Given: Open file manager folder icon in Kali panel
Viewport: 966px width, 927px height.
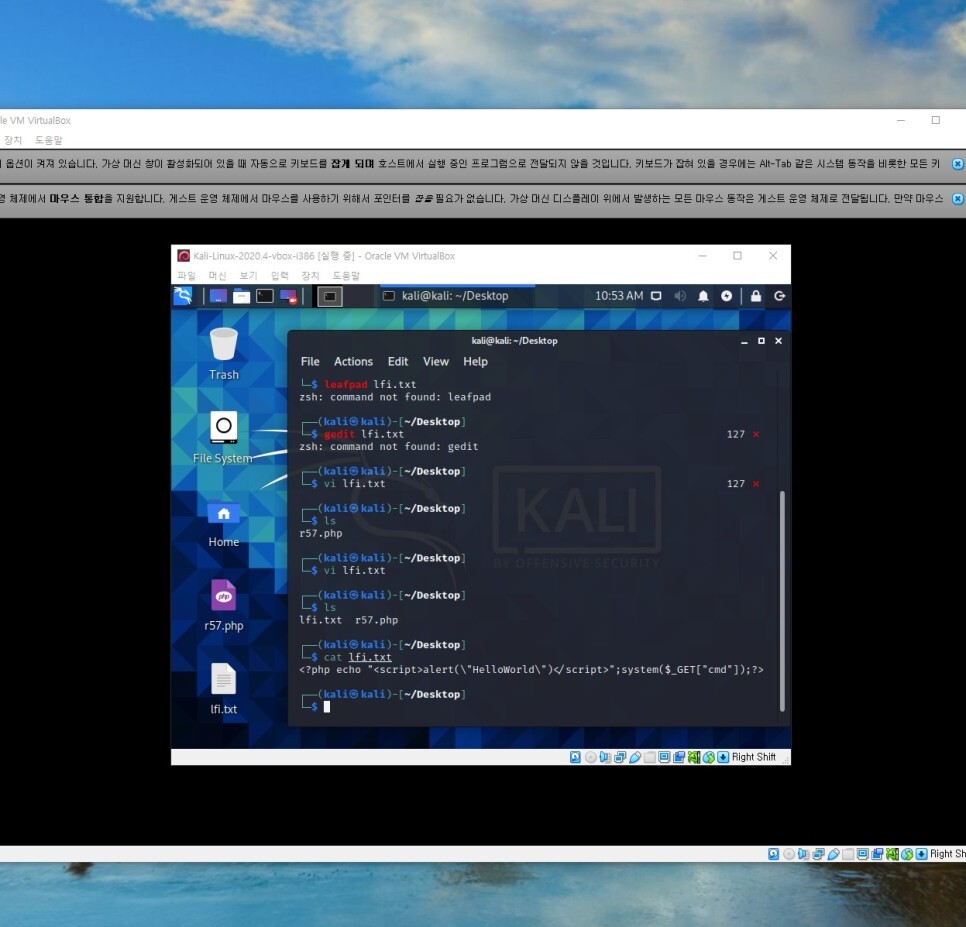Looking at the screenshot, I should pyautogui.click(x=242, y=296).
